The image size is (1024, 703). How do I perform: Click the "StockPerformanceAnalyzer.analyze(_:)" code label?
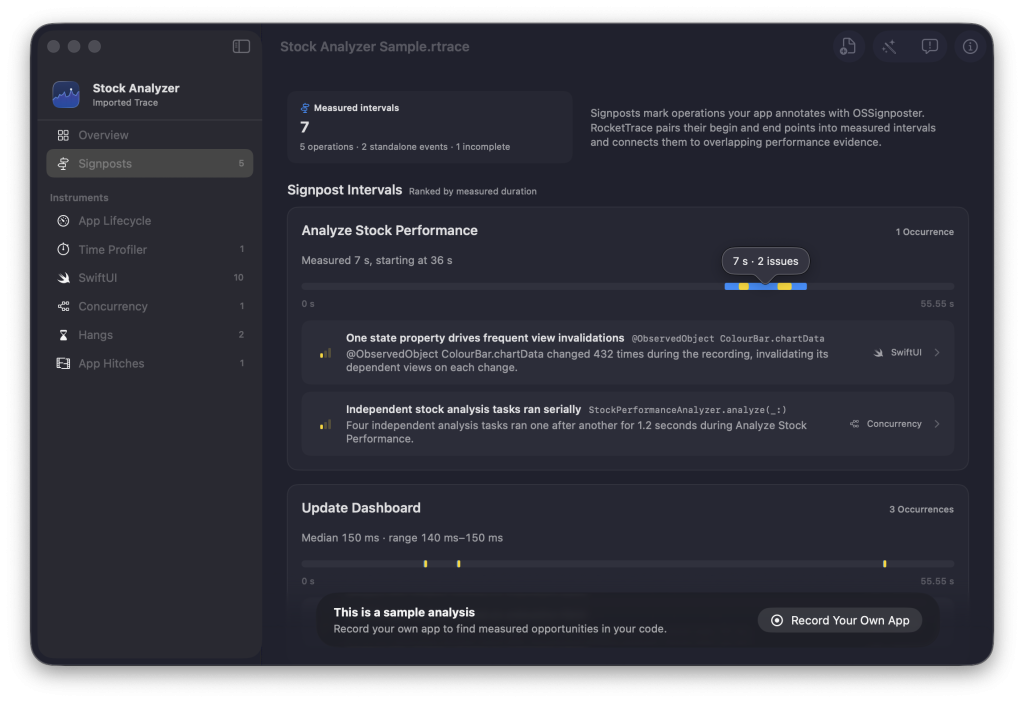coord(687,410)
